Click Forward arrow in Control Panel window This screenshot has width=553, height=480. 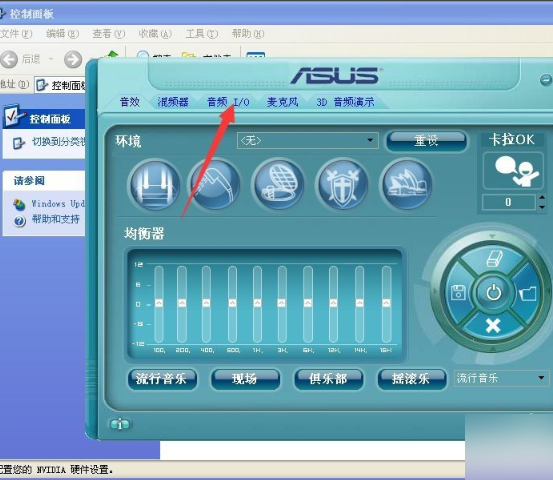[x=73, y=59]
